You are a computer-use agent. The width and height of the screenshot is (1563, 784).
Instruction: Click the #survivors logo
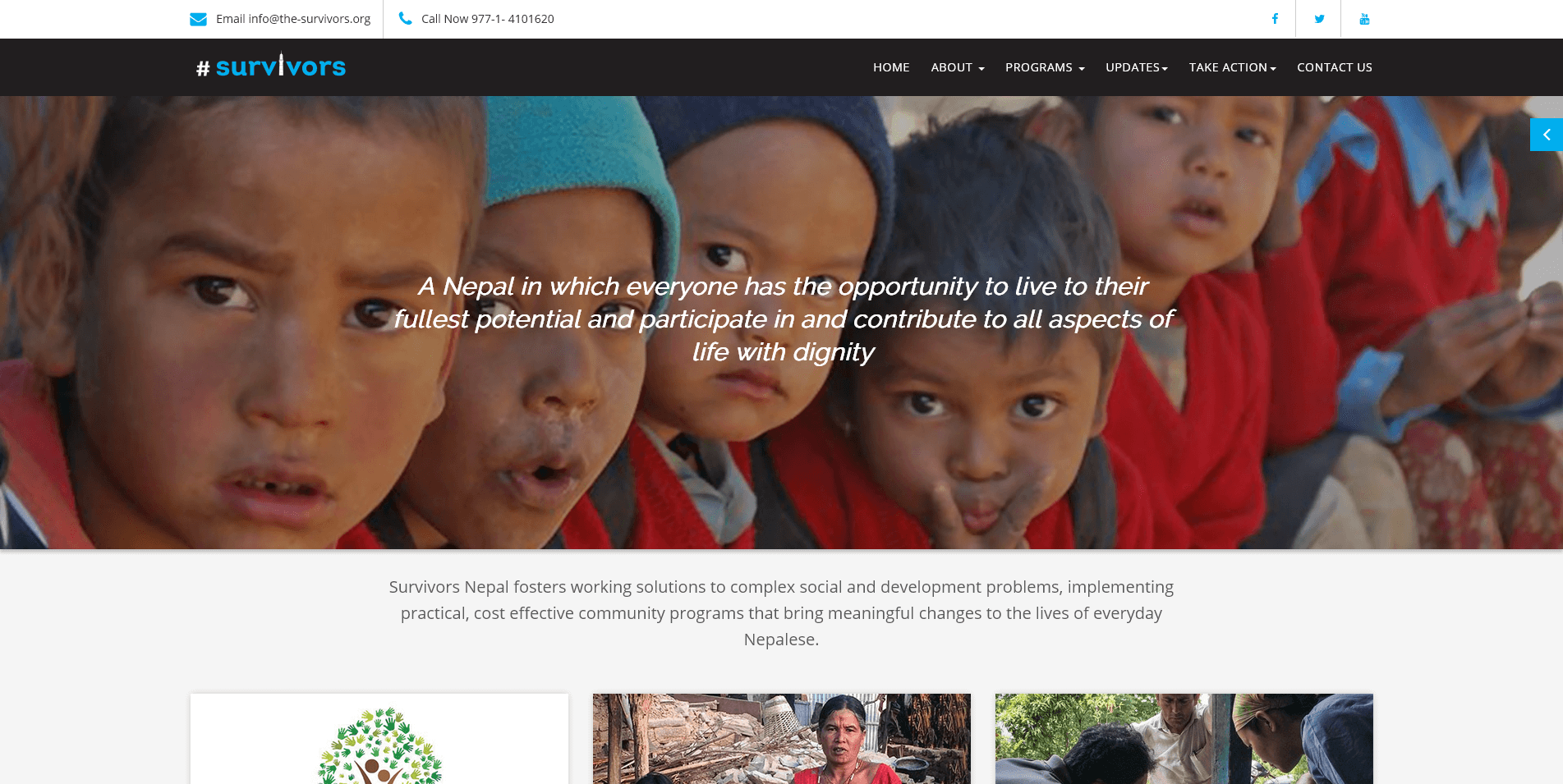click(271, 66)
